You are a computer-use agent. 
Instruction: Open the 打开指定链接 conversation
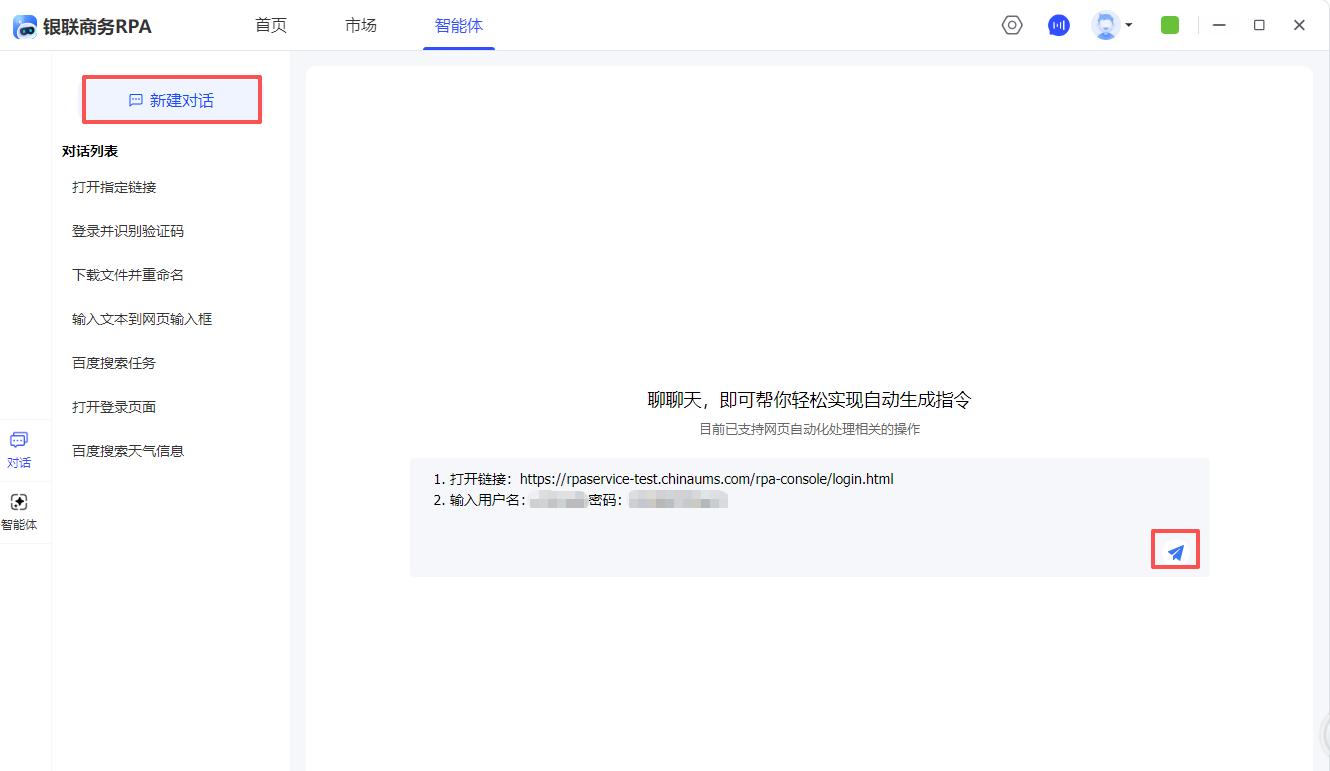[114, 187]
